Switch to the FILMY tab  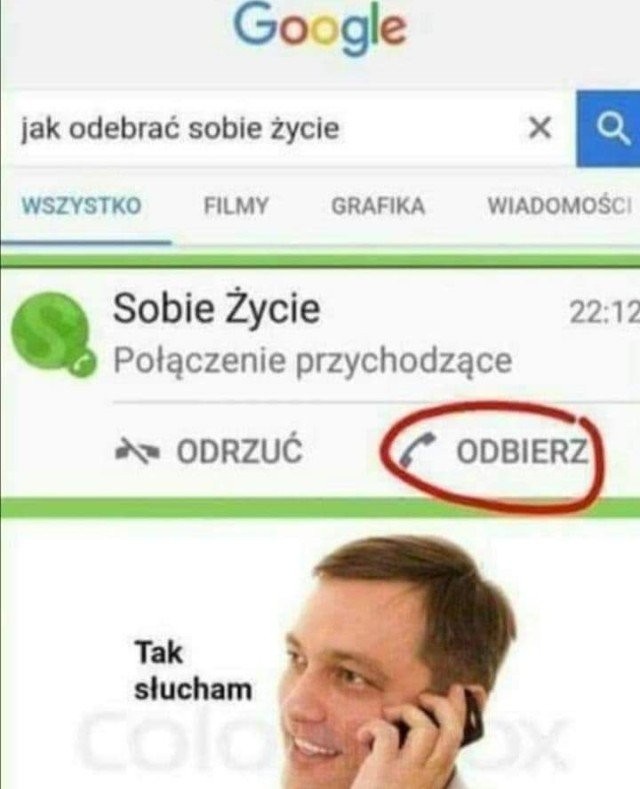tap(236, 206)
